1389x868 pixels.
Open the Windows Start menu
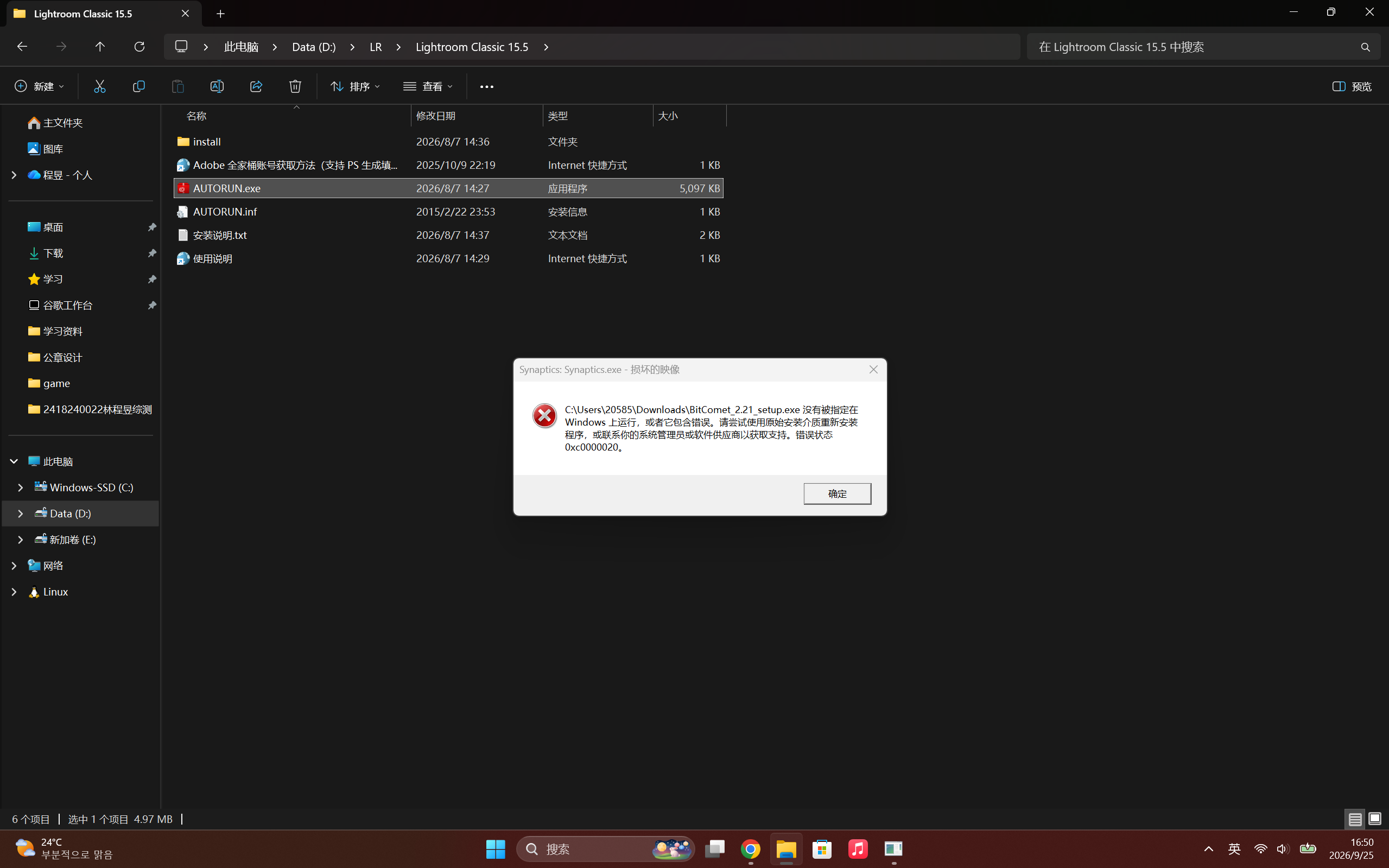pyautogui.click(x=496, y=848)
